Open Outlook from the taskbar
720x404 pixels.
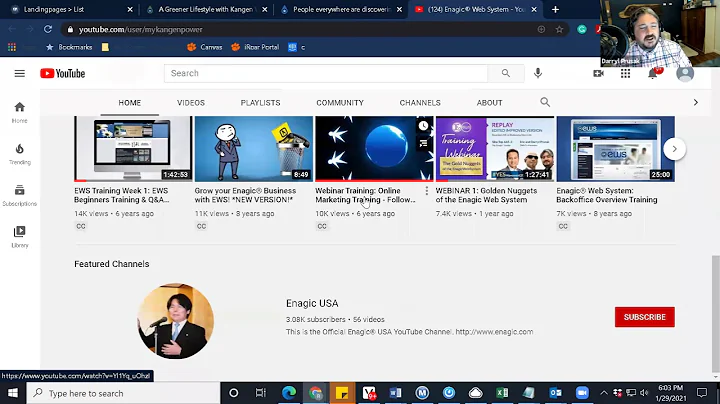[555, 393]
